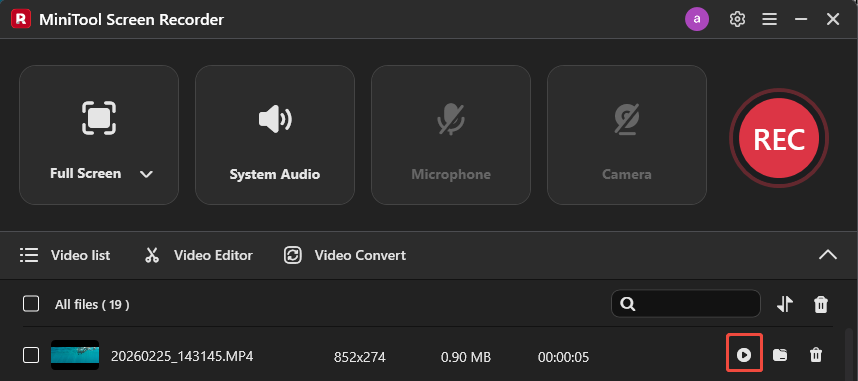Toggle System Audio recording
This screenshot has height=381, width=858.
[x=275, y=135]
